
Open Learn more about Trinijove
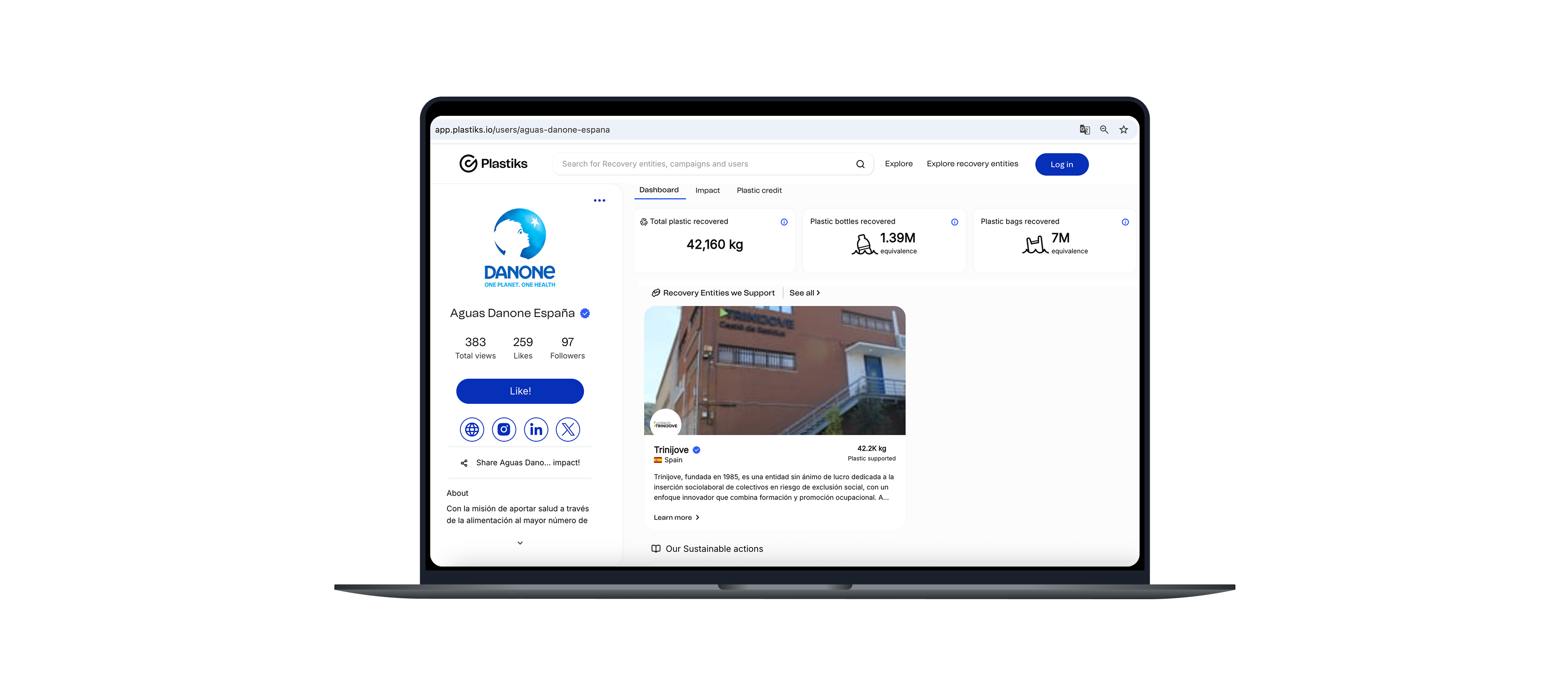pos(677,518)
